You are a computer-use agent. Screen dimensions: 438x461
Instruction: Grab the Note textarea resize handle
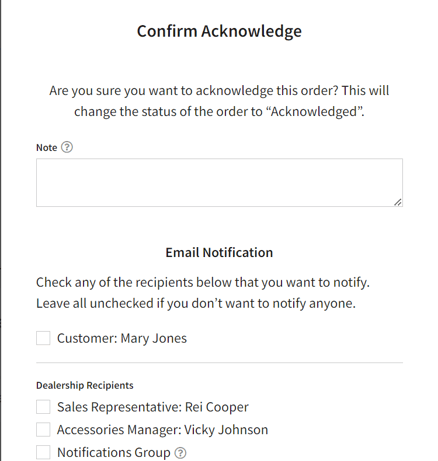pyautogui.click(x=397, y=202)
